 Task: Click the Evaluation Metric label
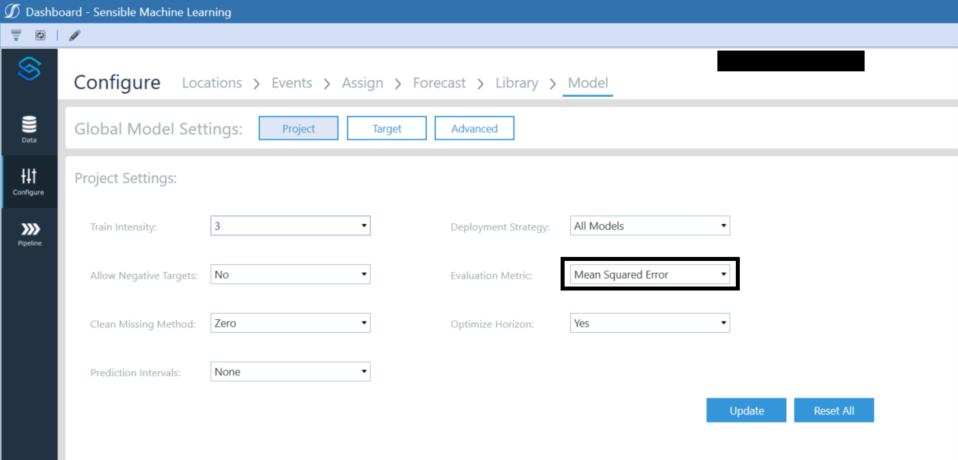tap(491, 276)
